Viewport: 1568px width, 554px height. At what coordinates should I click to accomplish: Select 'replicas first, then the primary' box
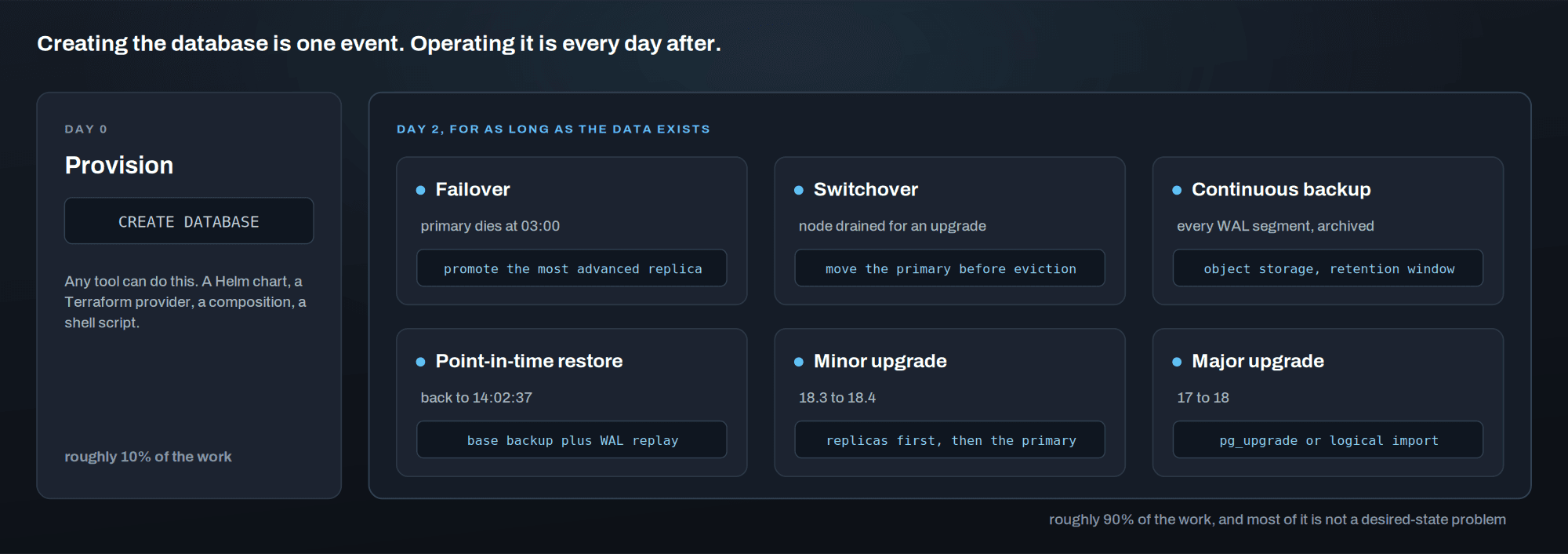[949, 440]
